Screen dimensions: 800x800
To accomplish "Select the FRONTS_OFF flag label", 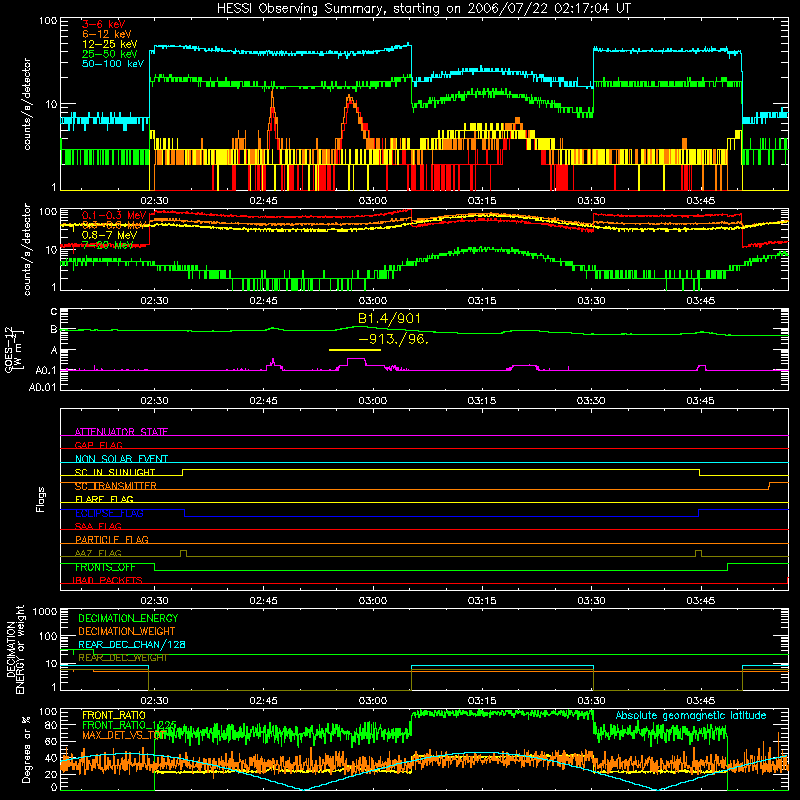I will pyautogui.click(x=105, y=567).
